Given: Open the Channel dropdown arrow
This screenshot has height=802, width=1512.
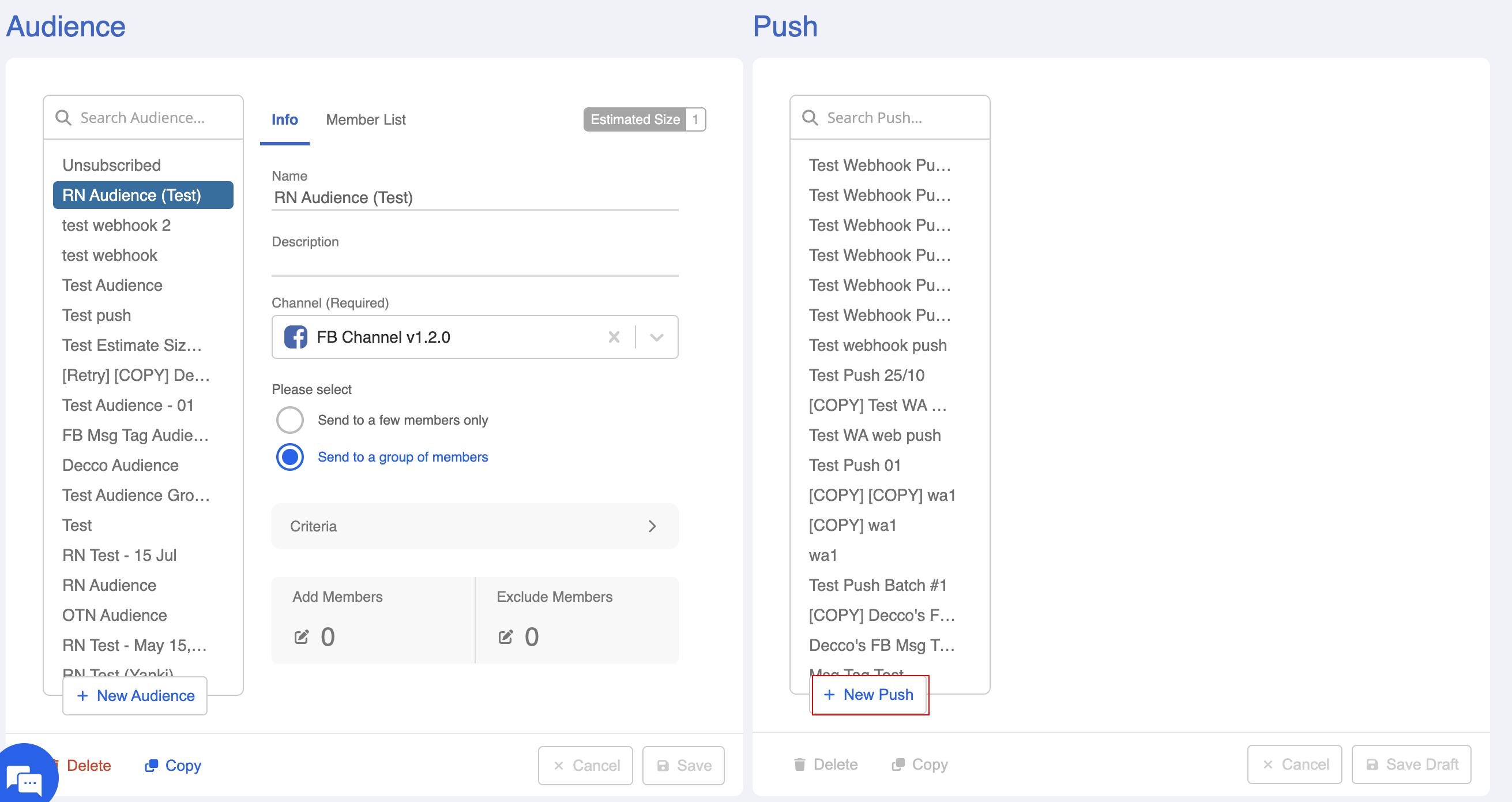Looking at the screenshot, I should coord(657,337).
